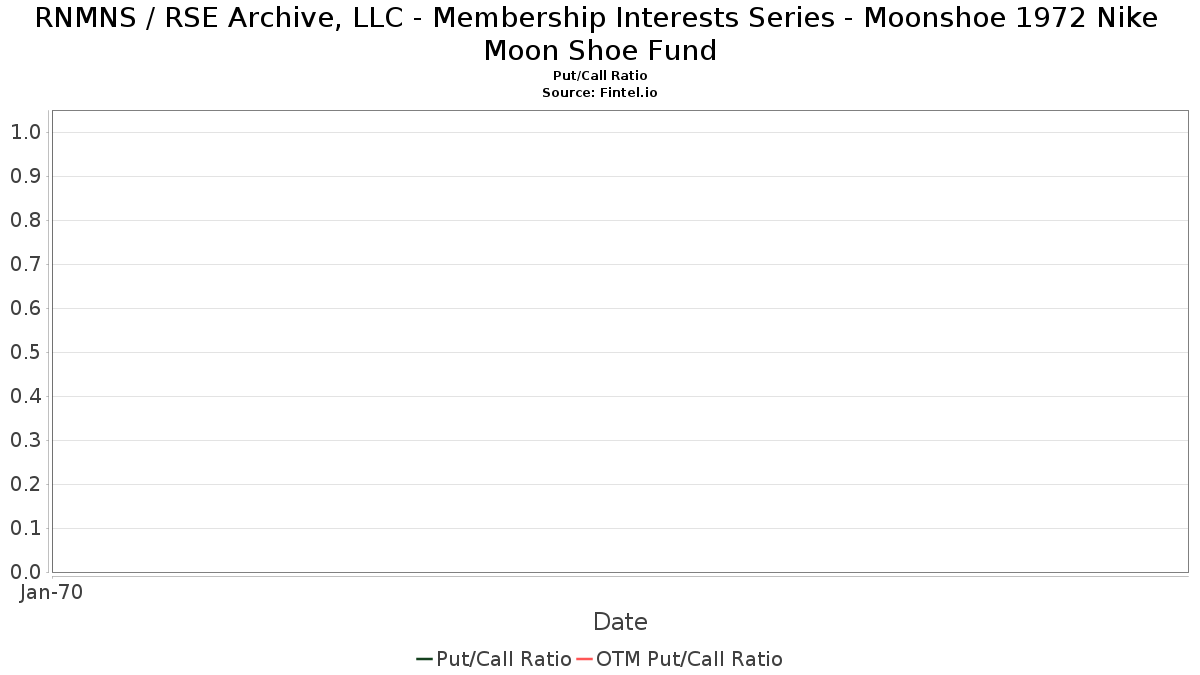Select the 0.6 y-axis tick label

click(x=25, y=308)
